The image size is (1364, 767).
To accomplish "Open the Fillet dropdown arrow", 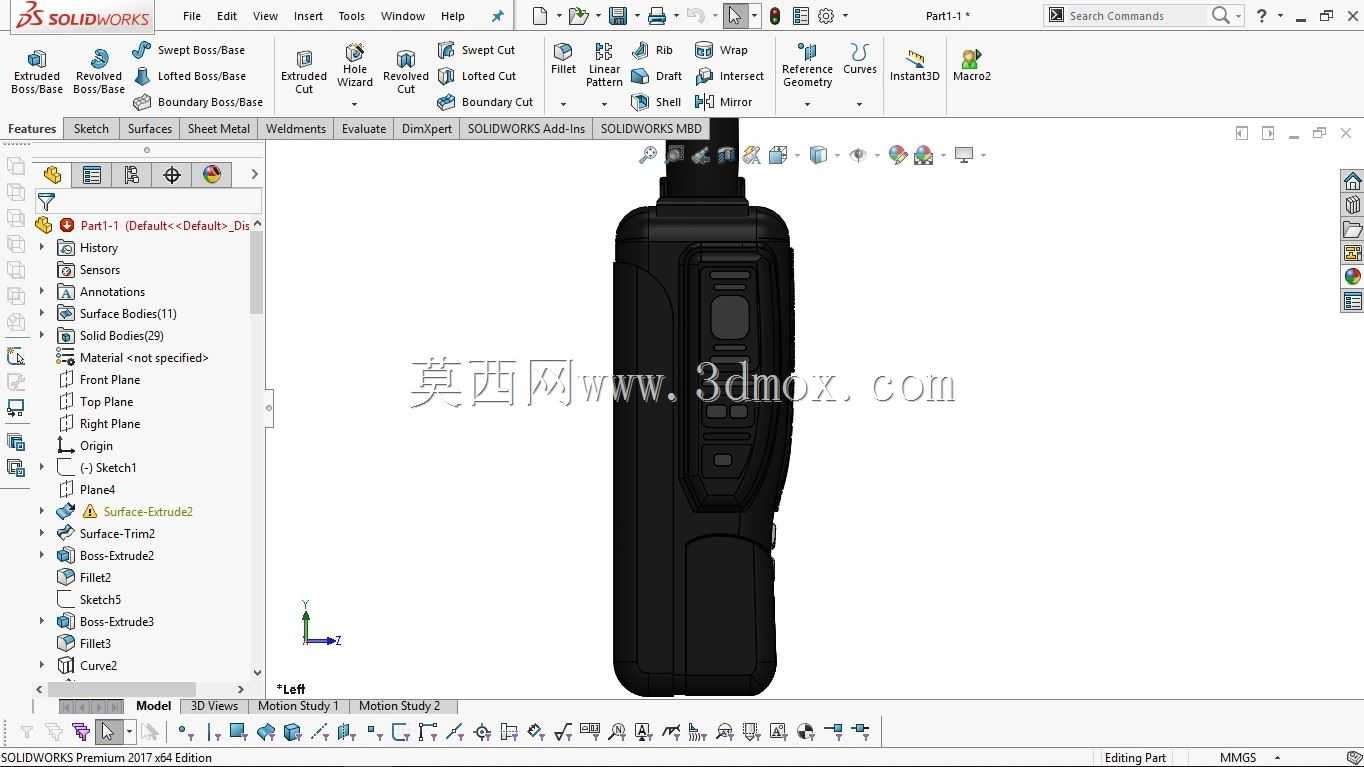I will (x=563, y=104).
